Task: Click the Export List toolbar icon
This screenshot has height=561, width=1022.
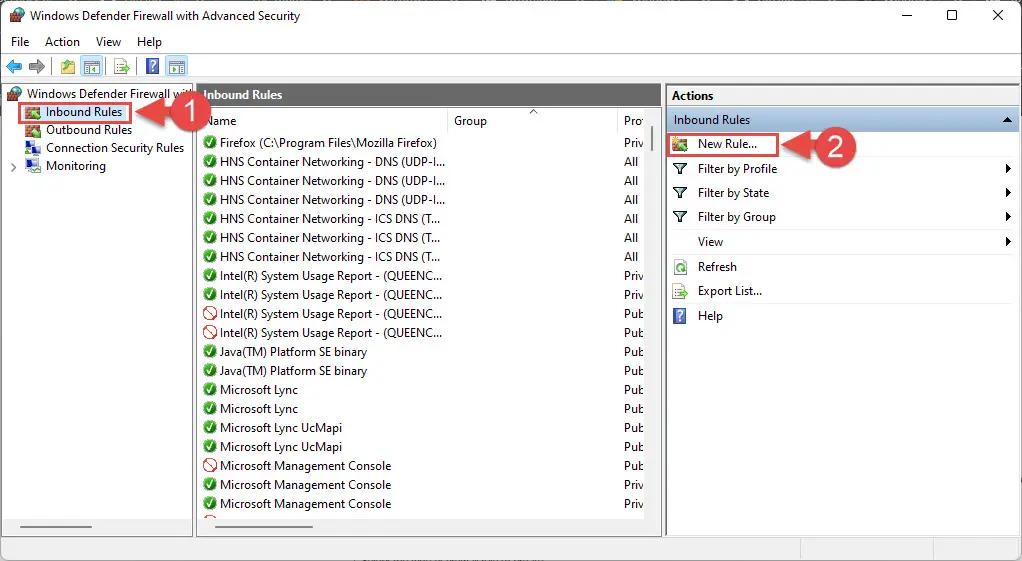Action: click(121, 67)
